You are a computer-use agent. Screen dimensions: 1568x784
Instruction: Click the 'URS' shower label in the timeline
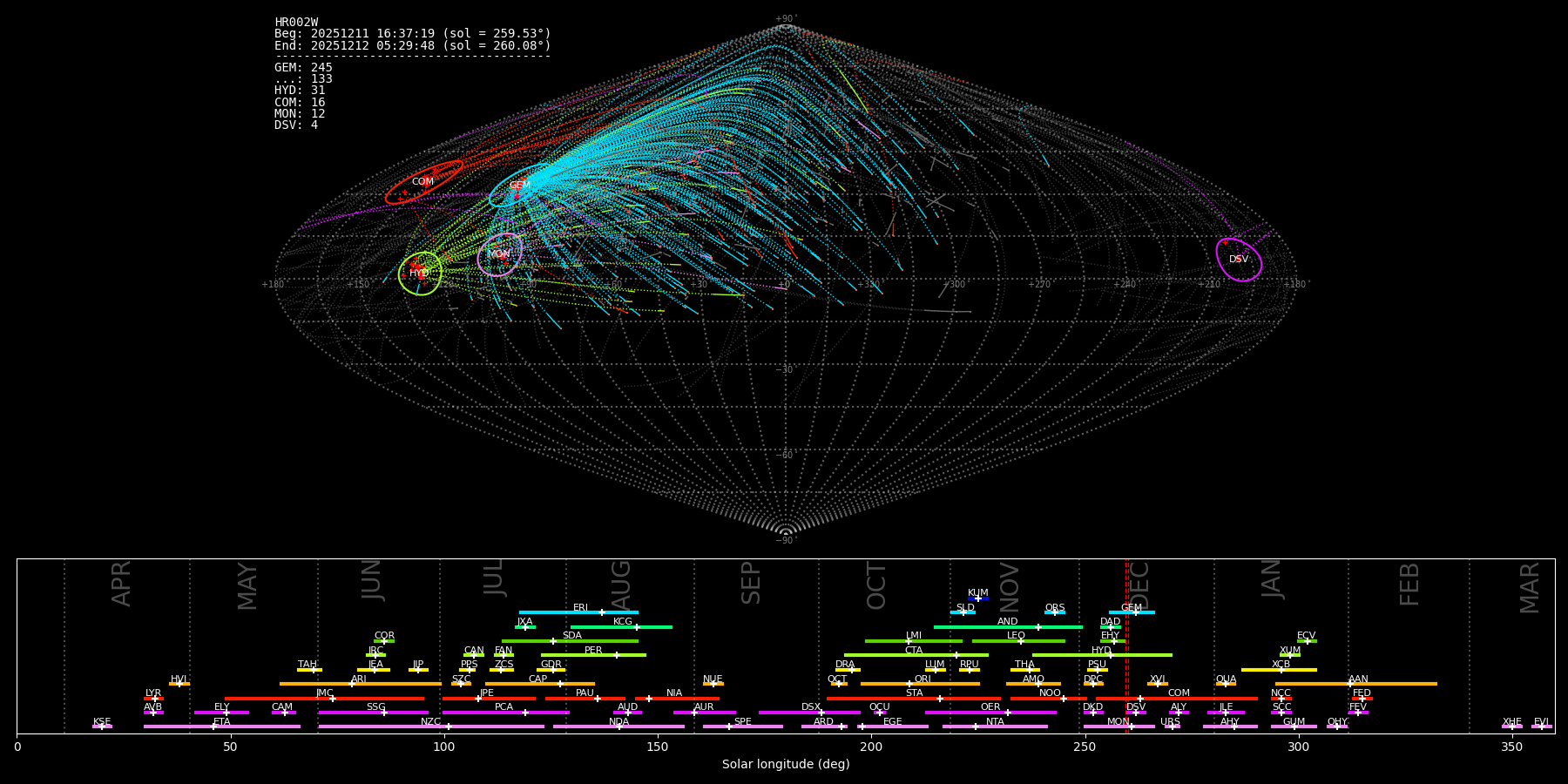(x=1170, y=722)
